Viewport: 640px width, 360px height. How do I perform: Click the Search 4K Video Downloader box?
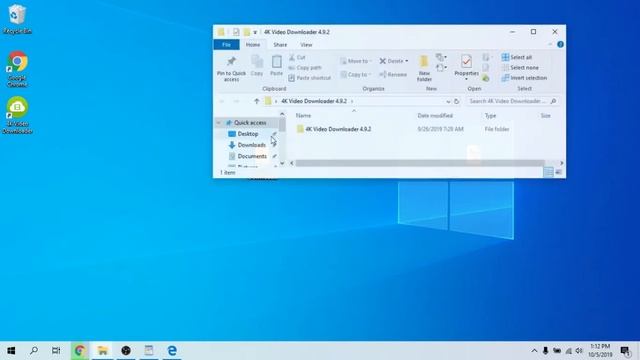click(513, 101)
